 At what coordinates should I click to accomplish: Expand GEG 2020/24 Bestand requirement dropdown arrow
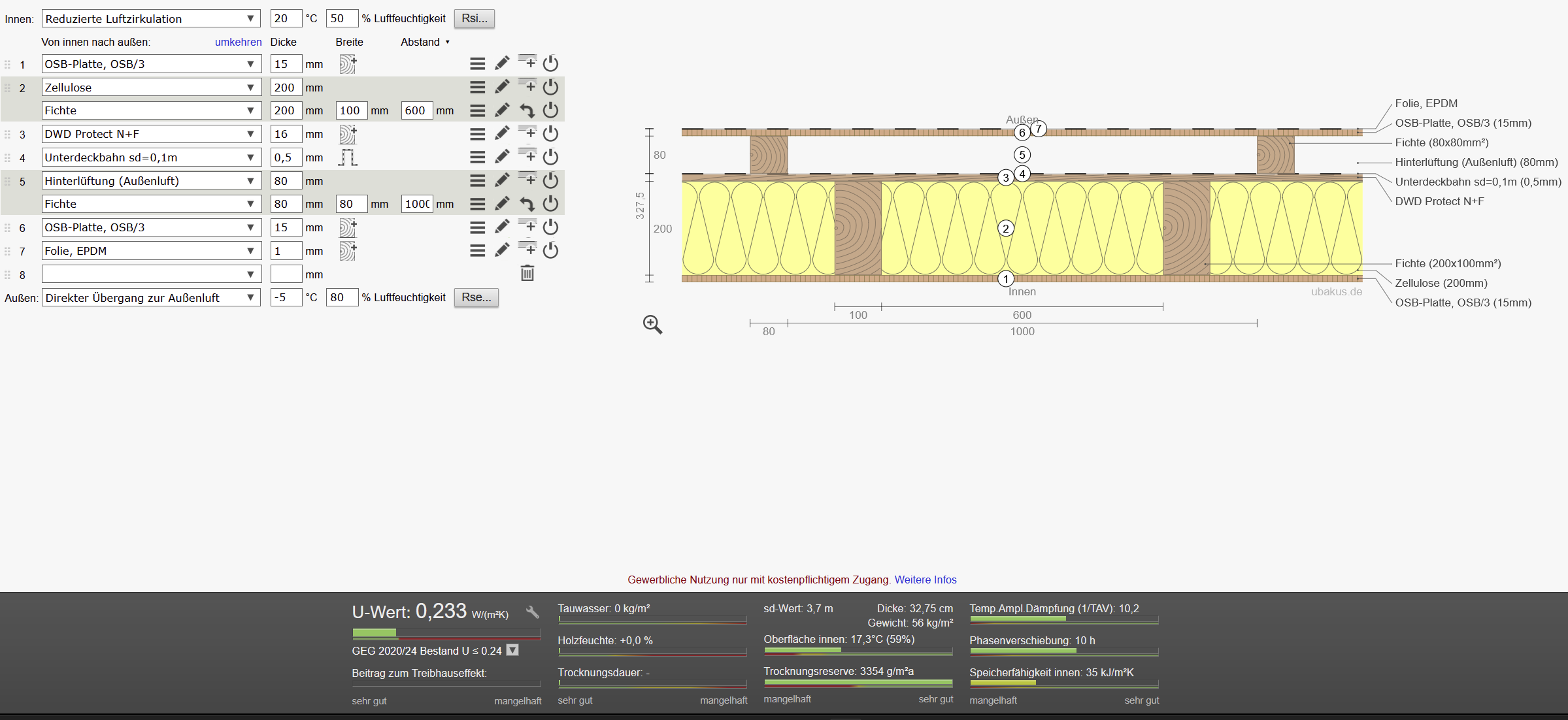coord(513,650)
